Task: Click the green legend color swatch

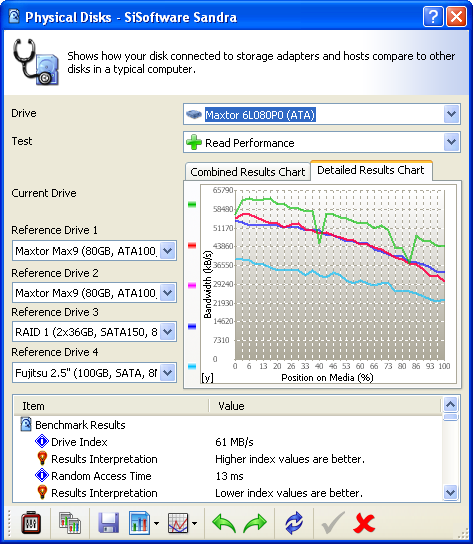Action: [192, 204]
